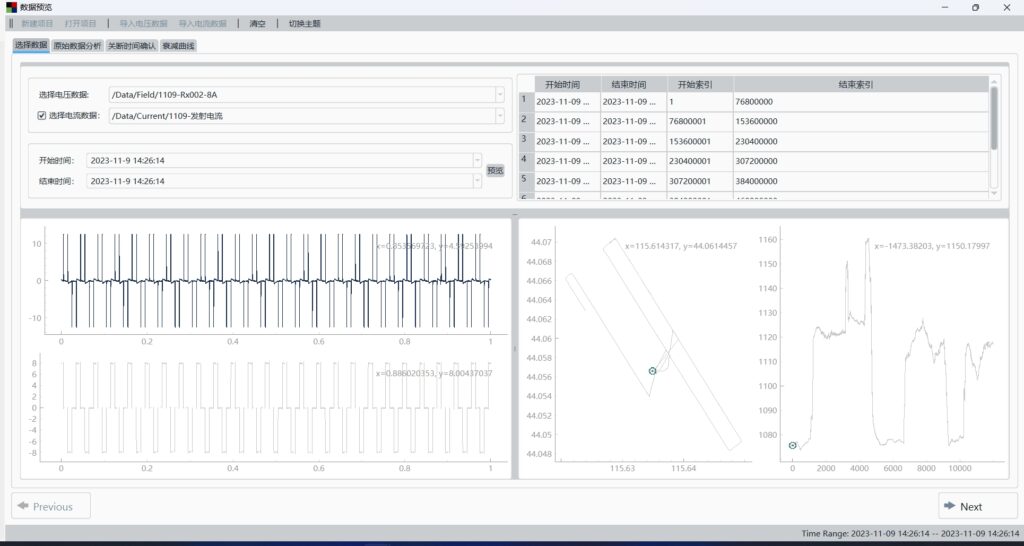The image size is (1024, 546).
Task: Click the right arrow icon on Next
Action: pos(949,506)
